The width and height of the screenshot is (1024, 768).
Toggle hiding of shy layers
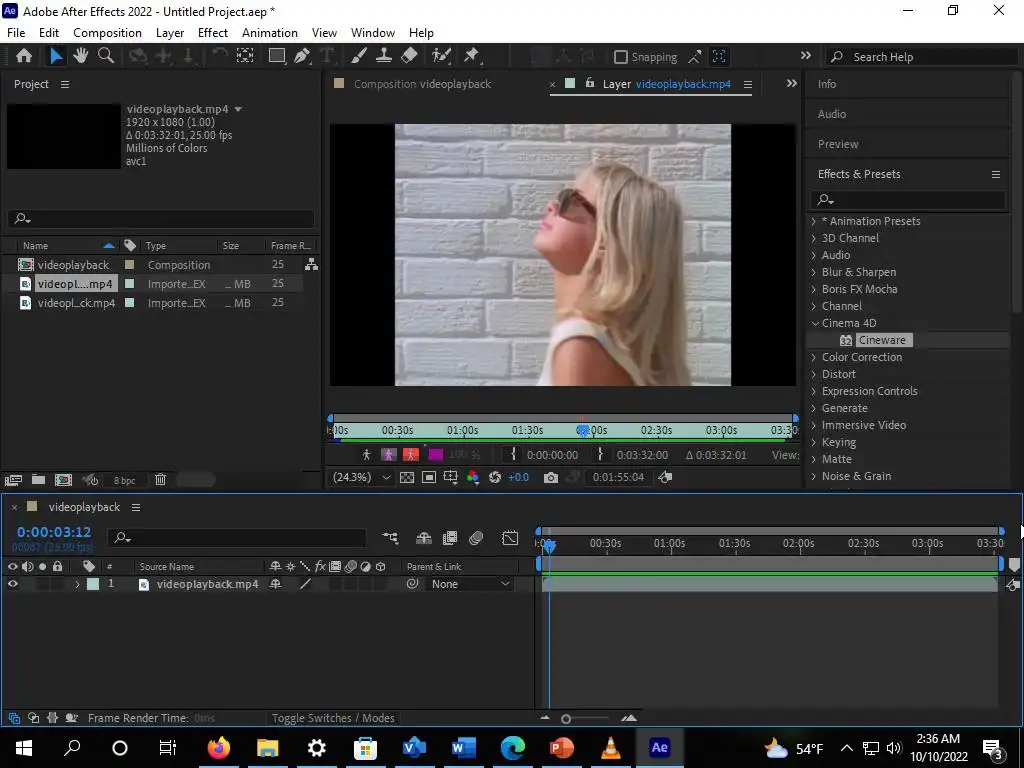424,538
